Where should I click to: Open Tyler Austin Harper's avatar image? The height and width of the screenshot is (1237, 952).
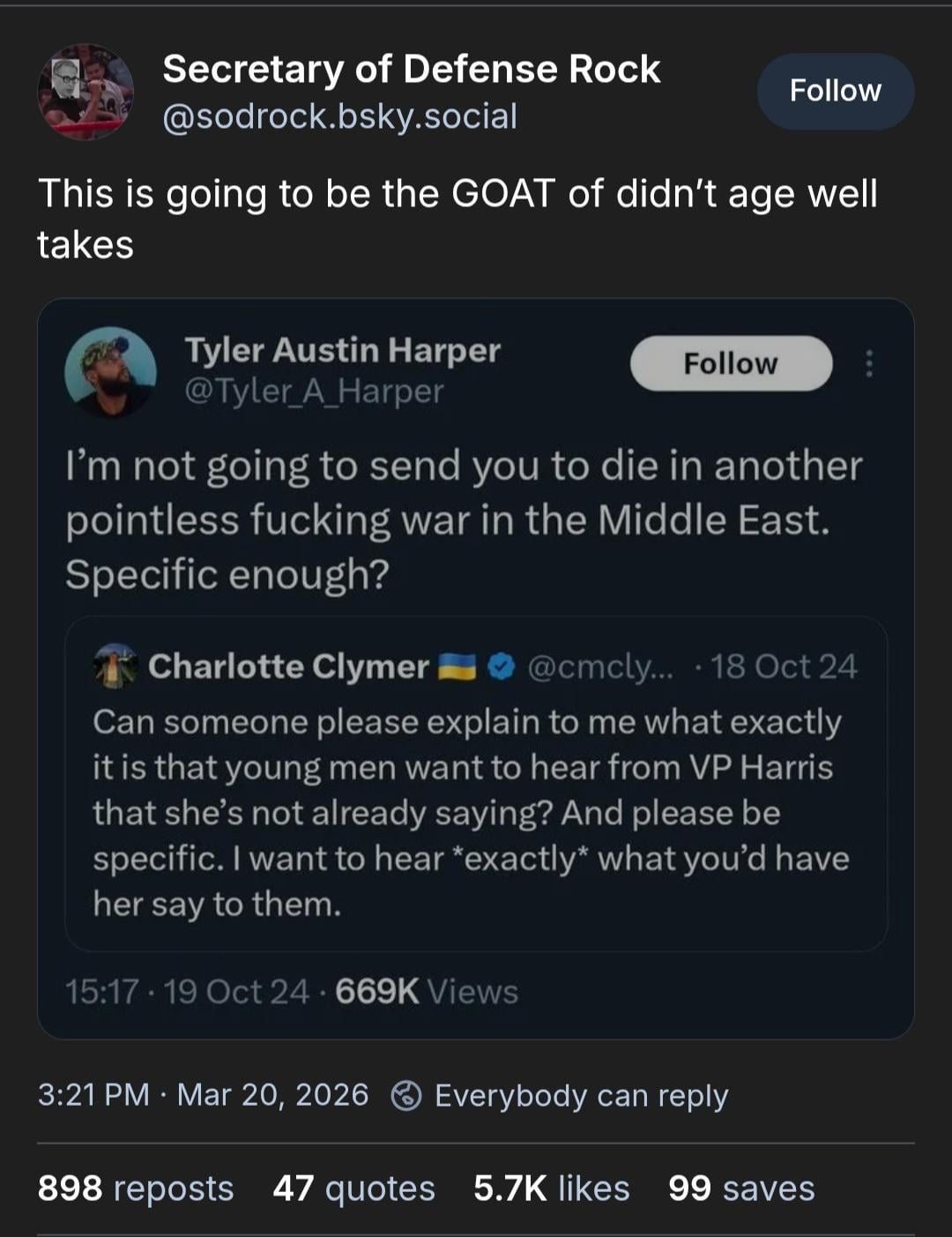[x=110, y=371]
